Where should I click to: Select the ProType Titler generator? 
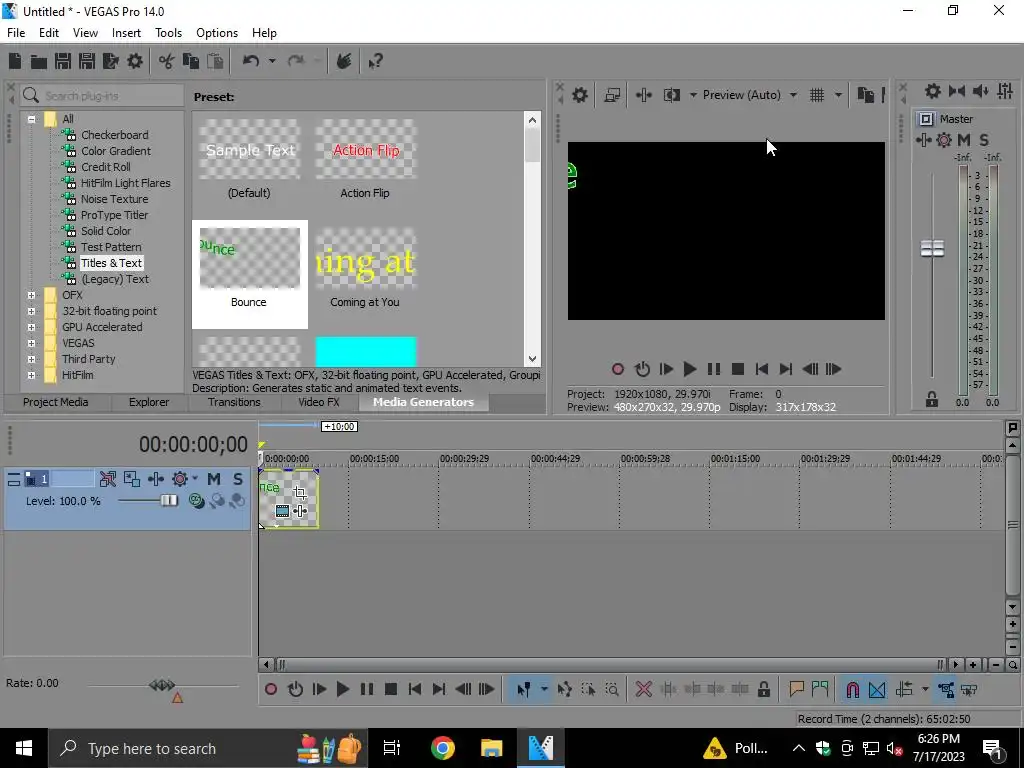[114, 215]
